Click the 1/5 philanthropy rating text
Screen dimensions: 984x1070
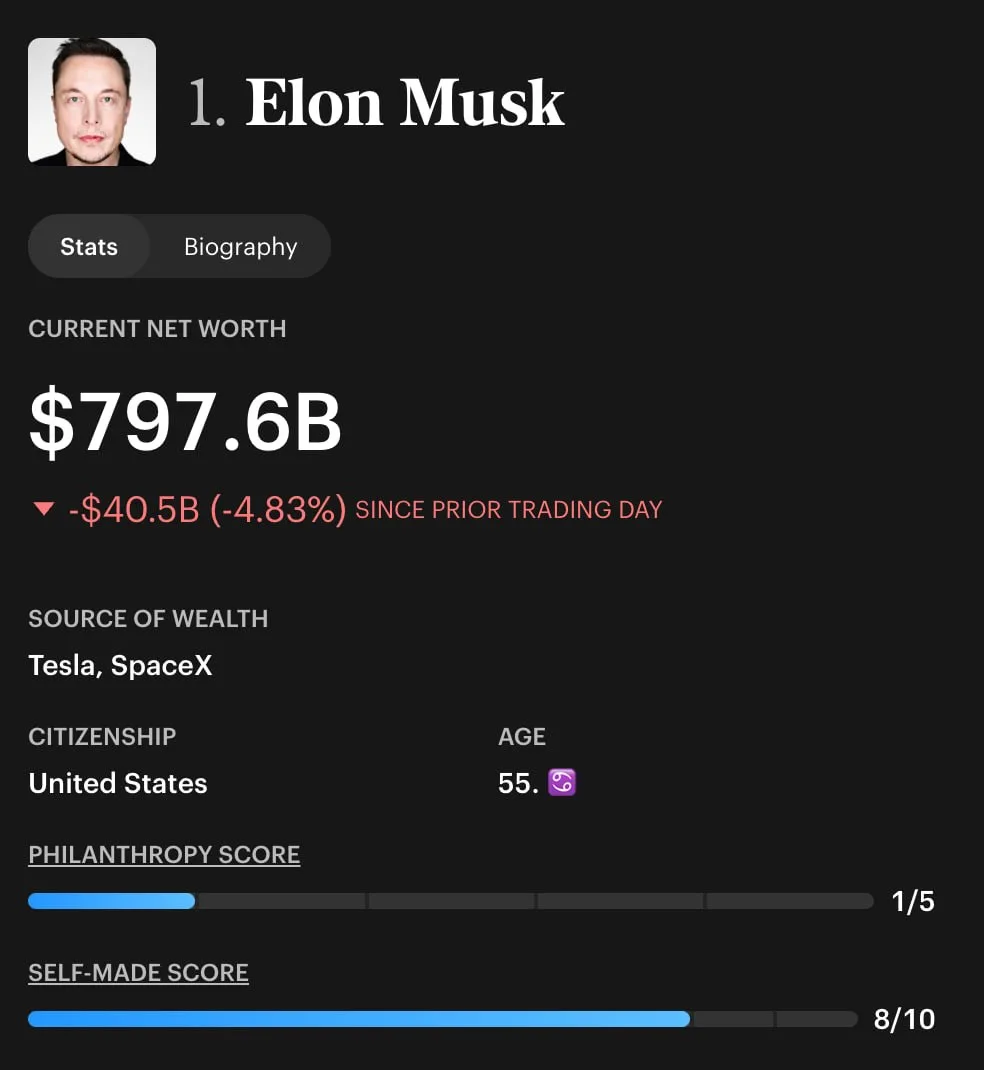pos(913,901)
